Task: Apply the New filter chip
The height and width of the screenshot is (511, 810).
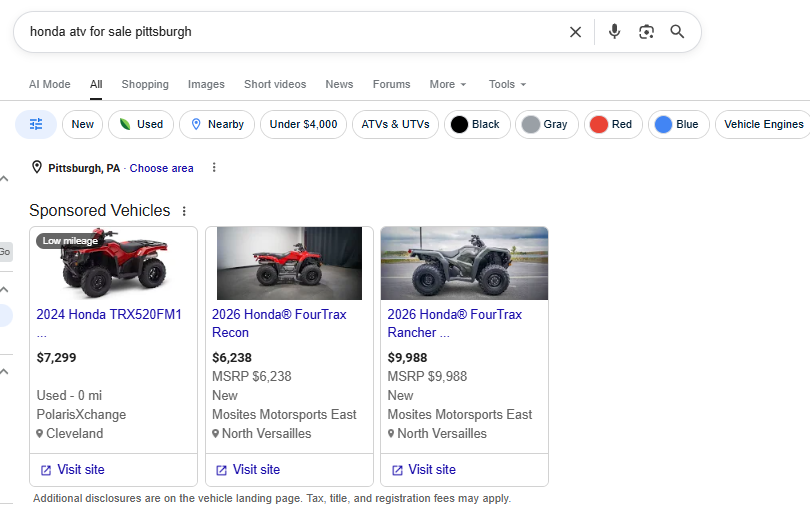Action: coord(83,124)
